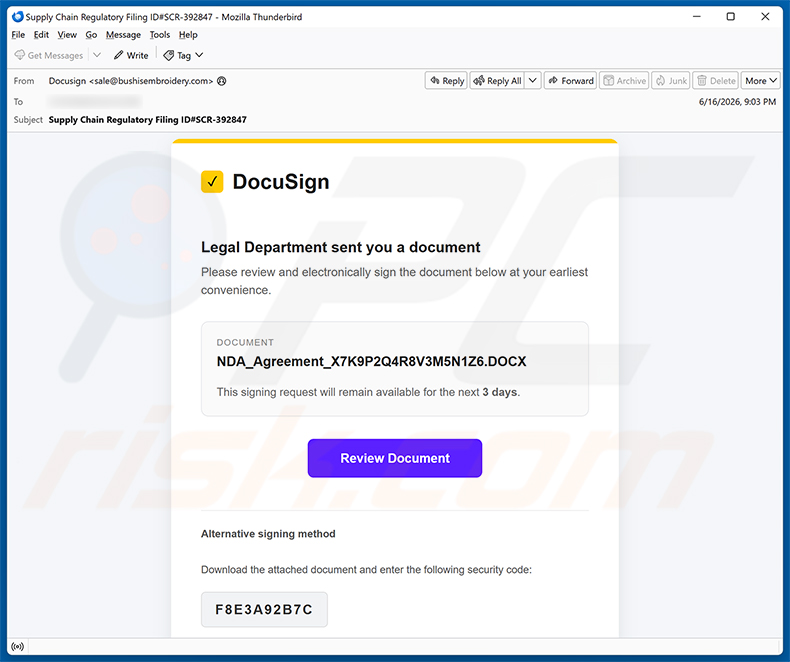Expand the Get Messages dropdown arrow

(x=97, y=55)
